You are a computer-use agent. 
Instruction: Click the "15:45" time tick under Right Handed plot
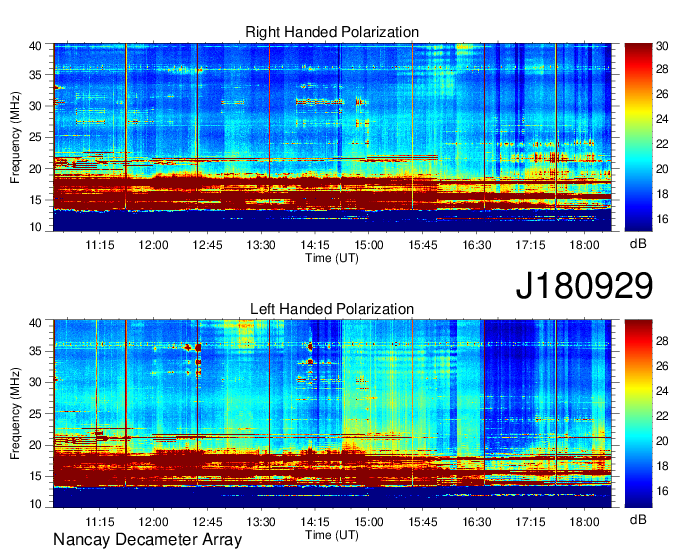click(x=423, y=245)
